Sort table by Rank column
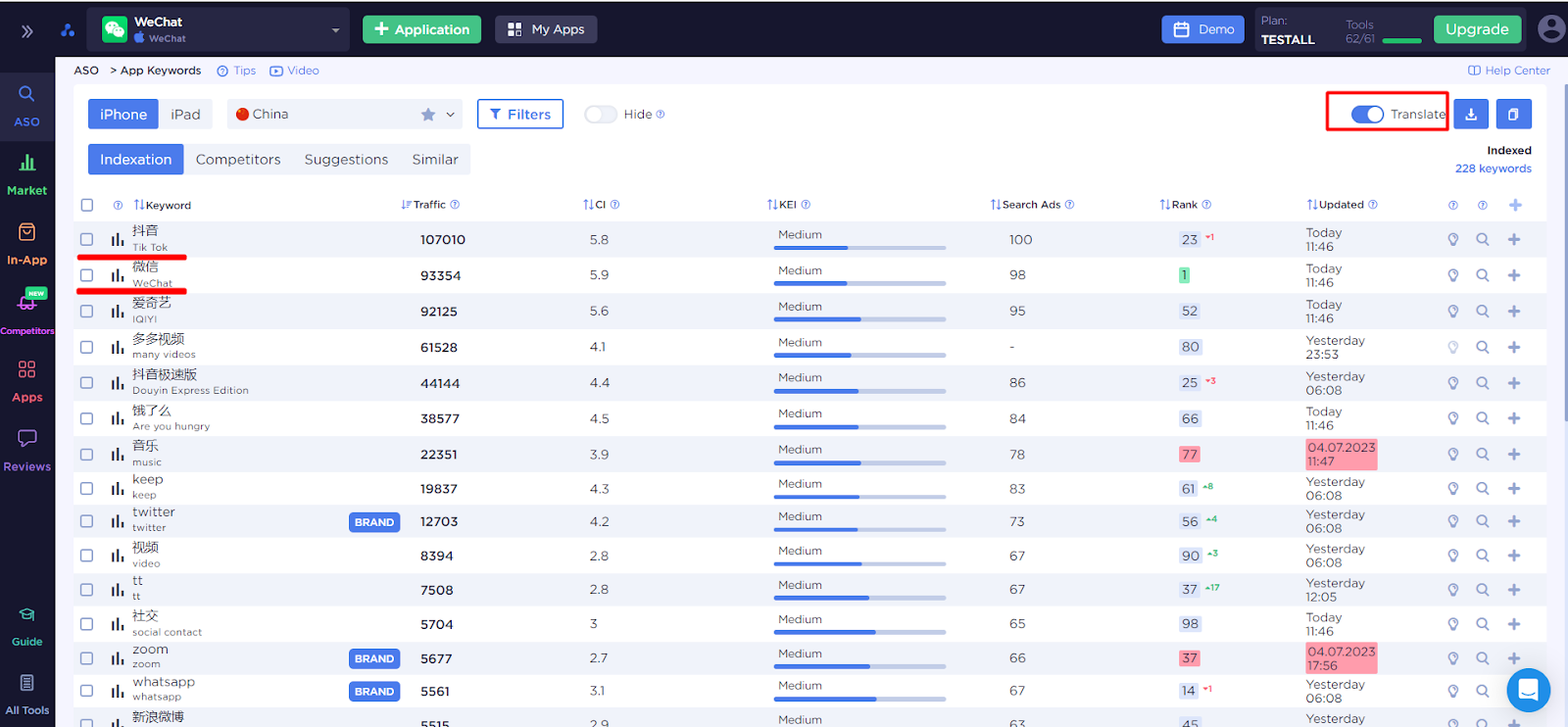This screenshot has width=1568, height=727. point(1179,205)
